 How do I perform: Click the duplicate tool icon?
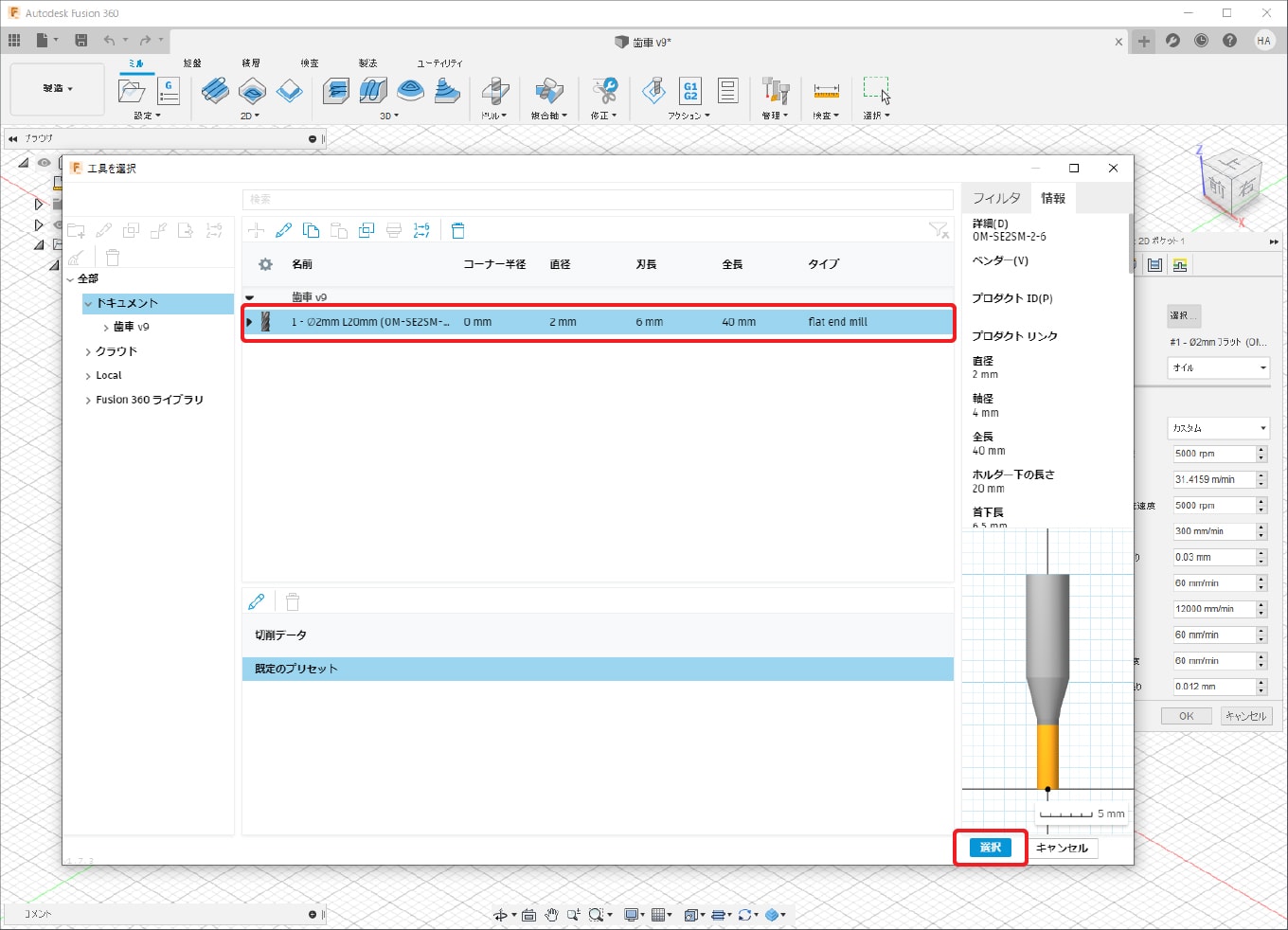367,230
